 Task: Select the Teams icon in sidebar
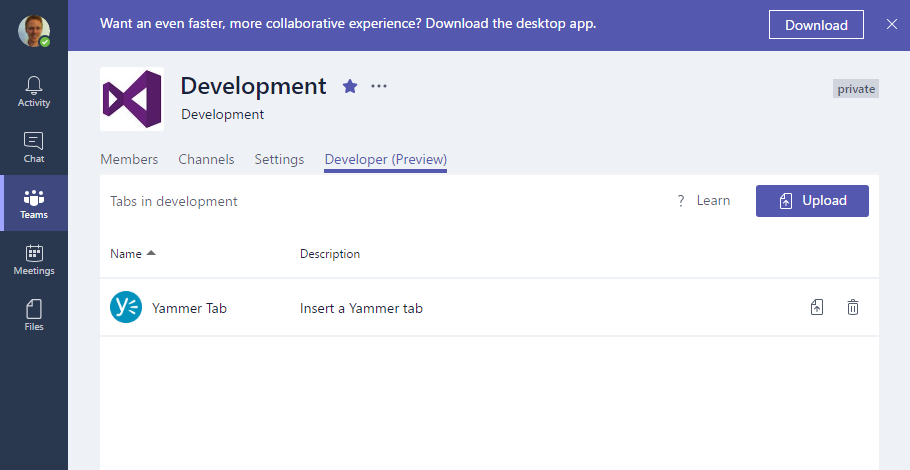coord(34,203)
